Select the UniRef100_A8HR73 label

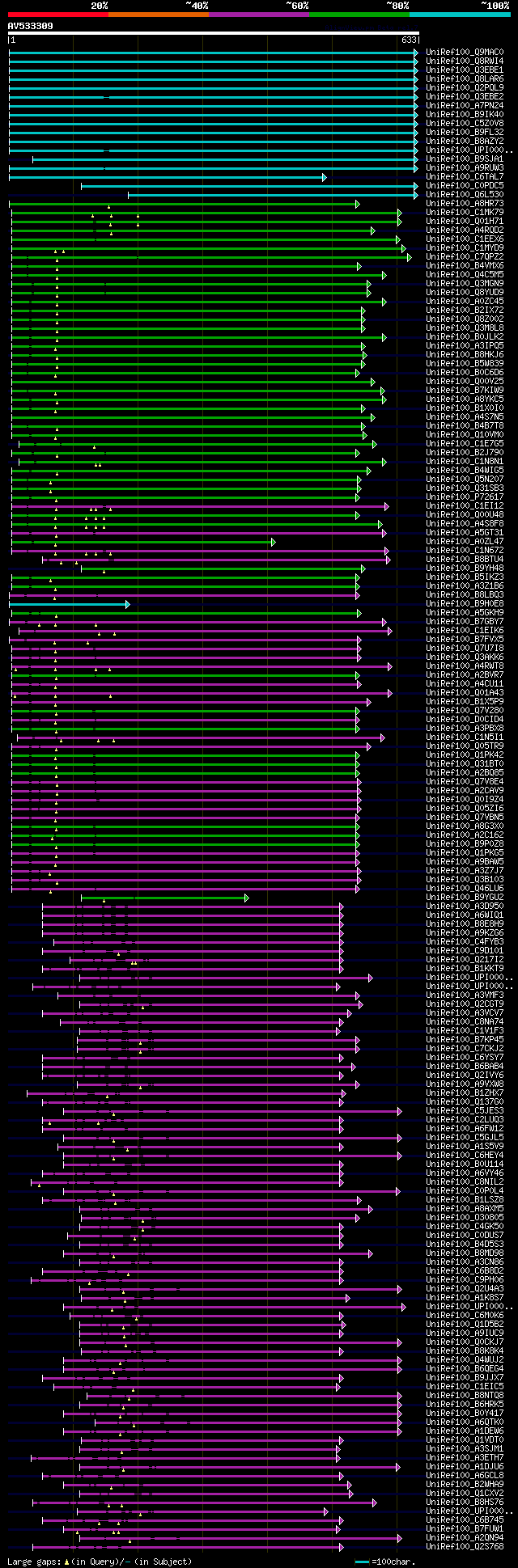click(465, 204)
